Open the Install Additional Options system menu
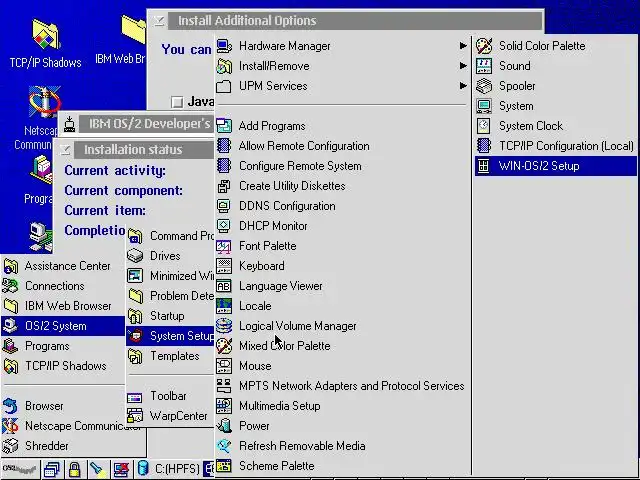Screen dimensions: 640x480 [159, 21]
